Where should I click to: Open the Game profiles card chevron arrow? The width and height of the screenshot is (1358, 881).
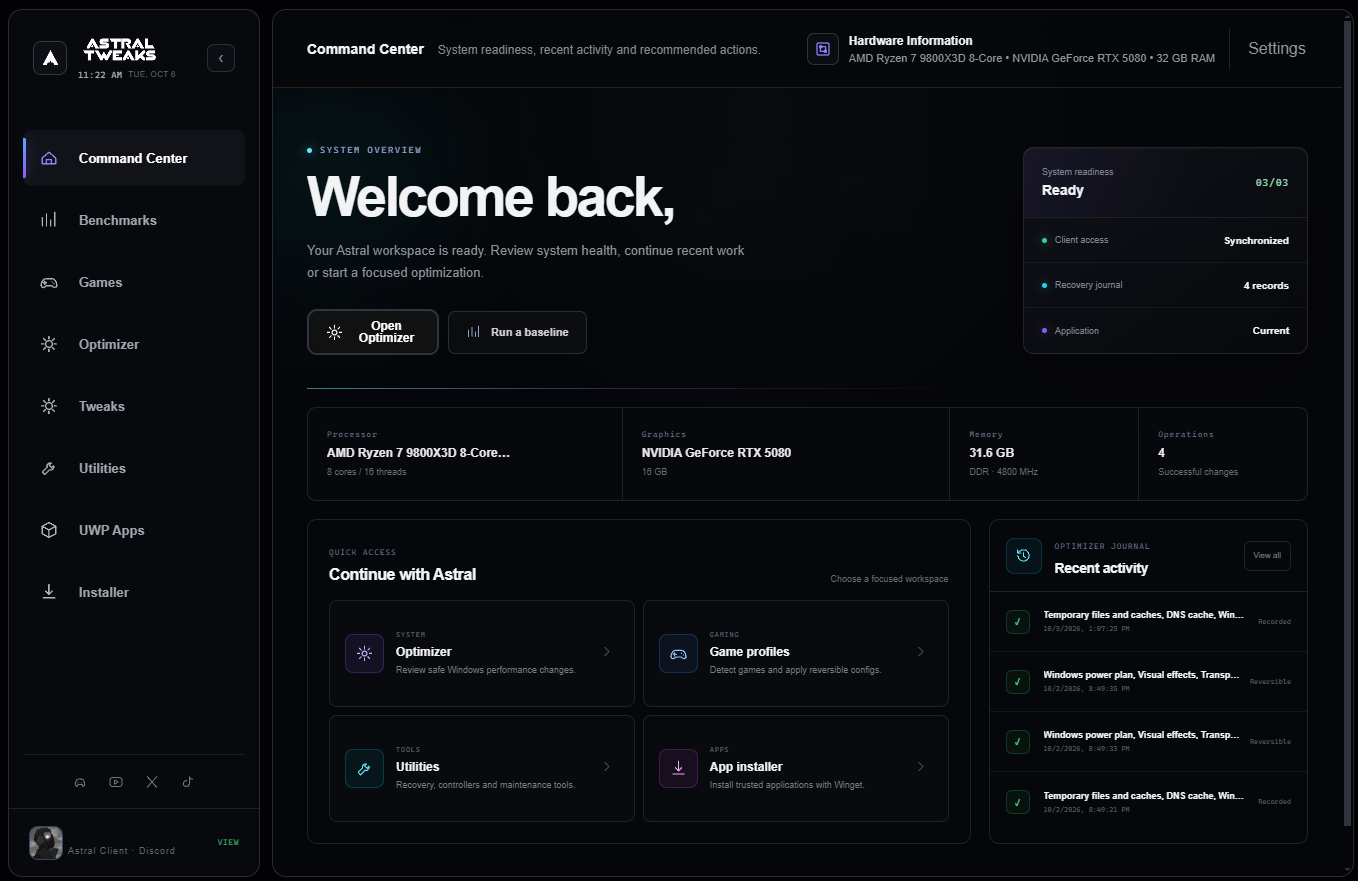920,652
